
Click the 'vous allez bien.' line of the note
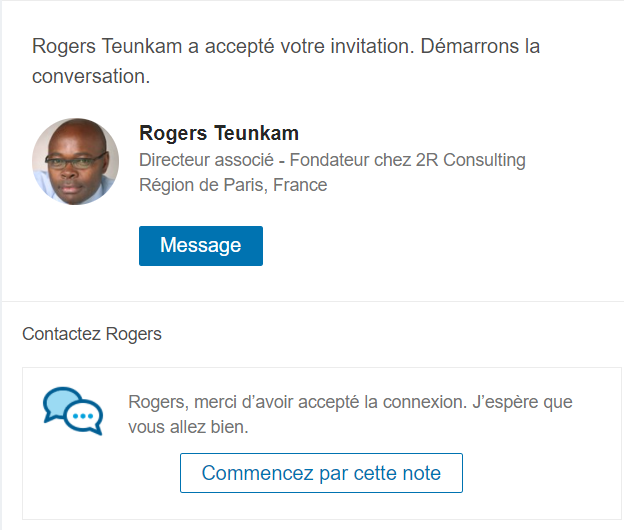coord(188,427)
